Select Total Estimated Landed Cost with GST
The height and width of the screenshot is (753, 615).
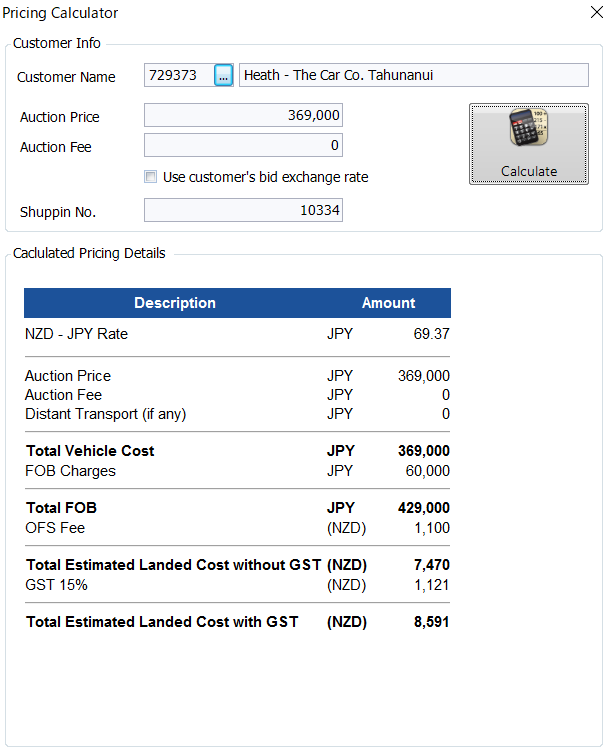click(237, 622)
